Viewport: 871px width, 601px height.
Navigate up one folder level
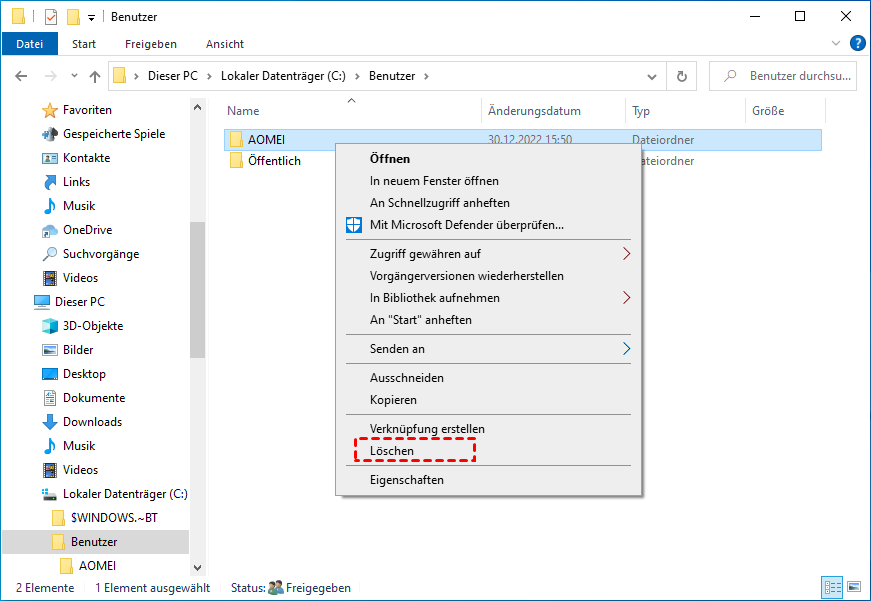point(95,76)
